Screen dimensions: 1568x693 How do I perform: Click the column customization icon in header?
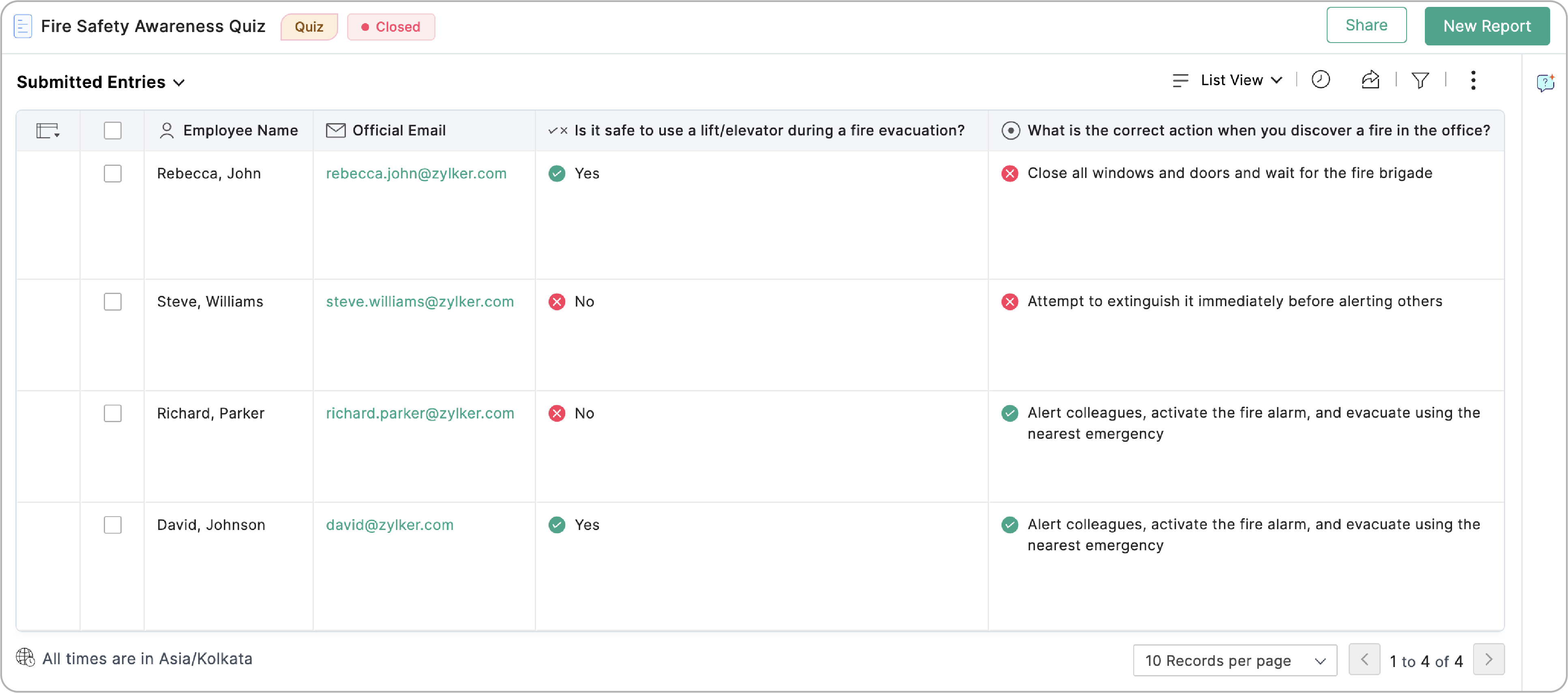(x=47, y=130)
